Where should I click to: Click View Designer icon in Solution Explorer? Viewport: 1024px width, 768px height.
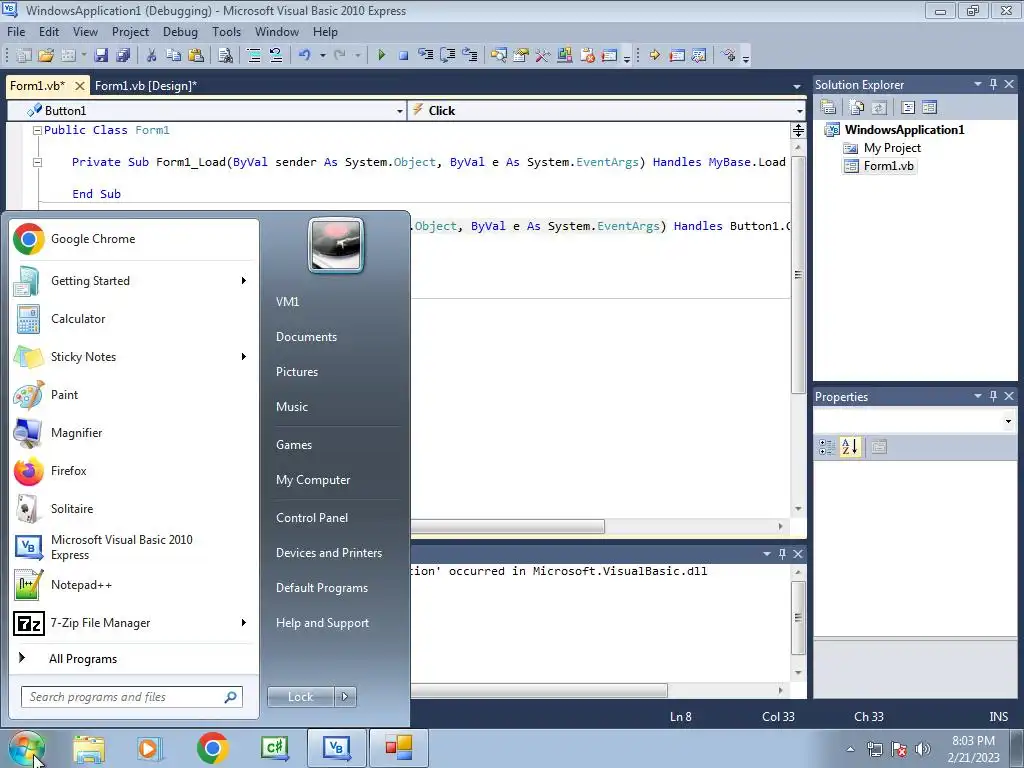[x=929, y=107]
